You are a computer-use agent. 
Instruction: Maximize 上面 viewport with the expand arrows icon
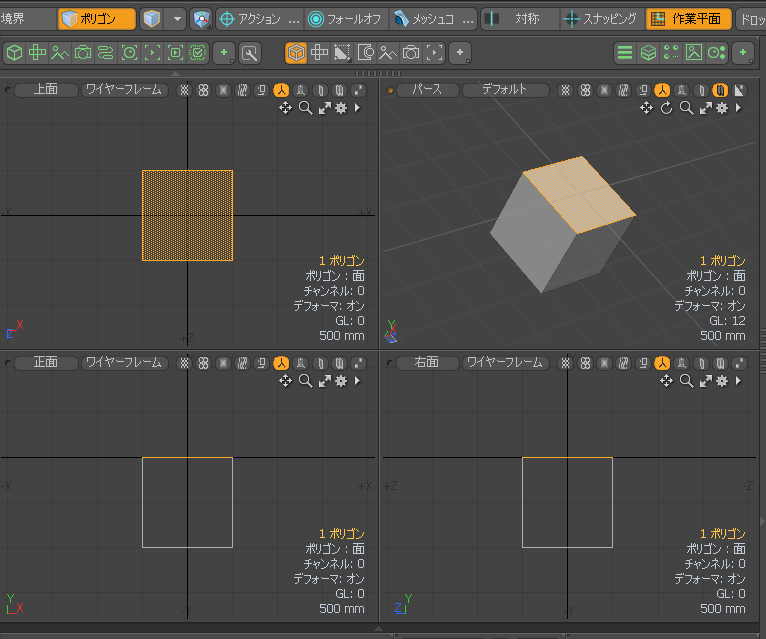(x=324, y=108)
